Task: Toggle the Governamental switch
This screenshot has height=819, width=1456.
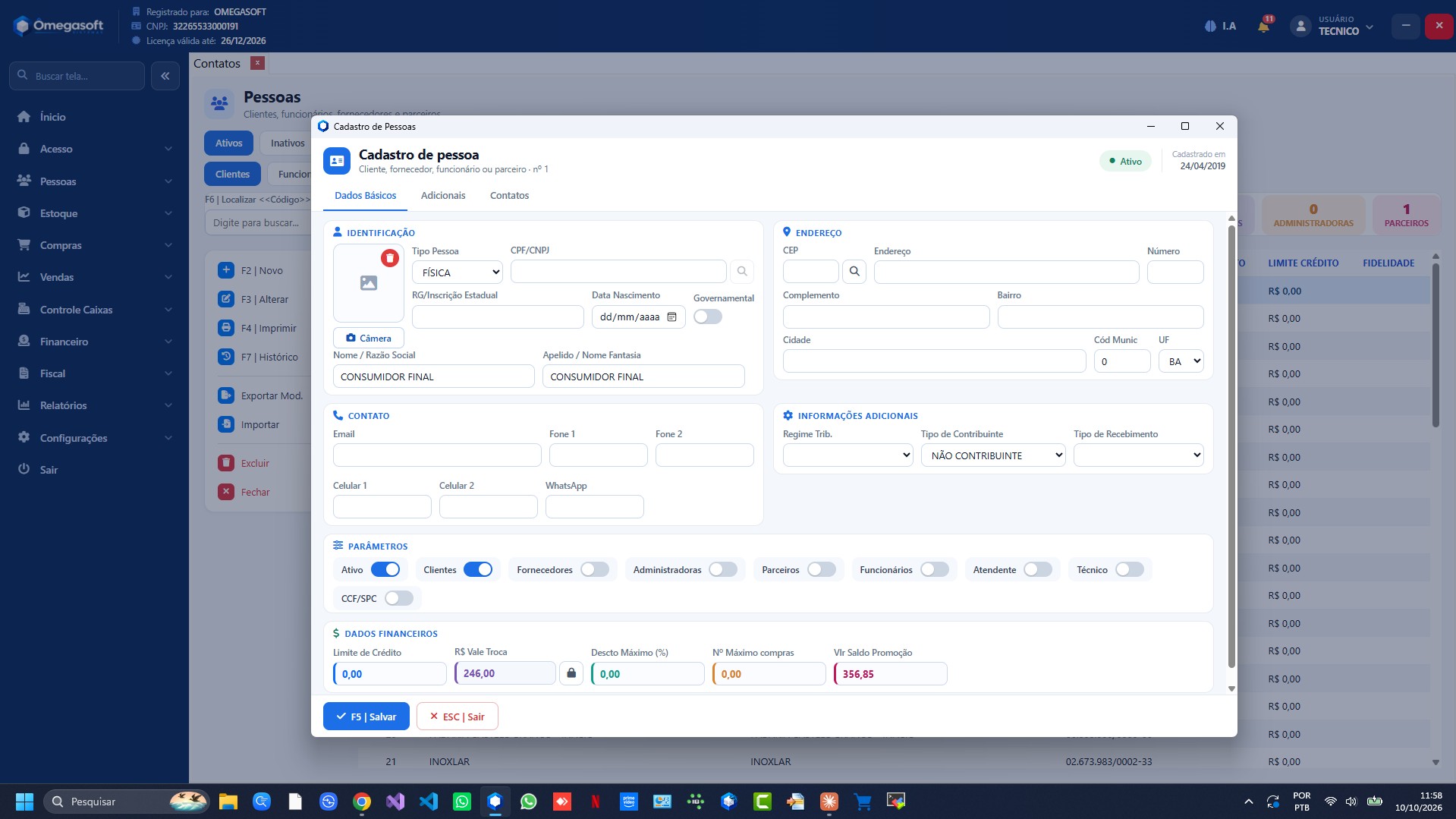Action: click(x=708, y=317)
